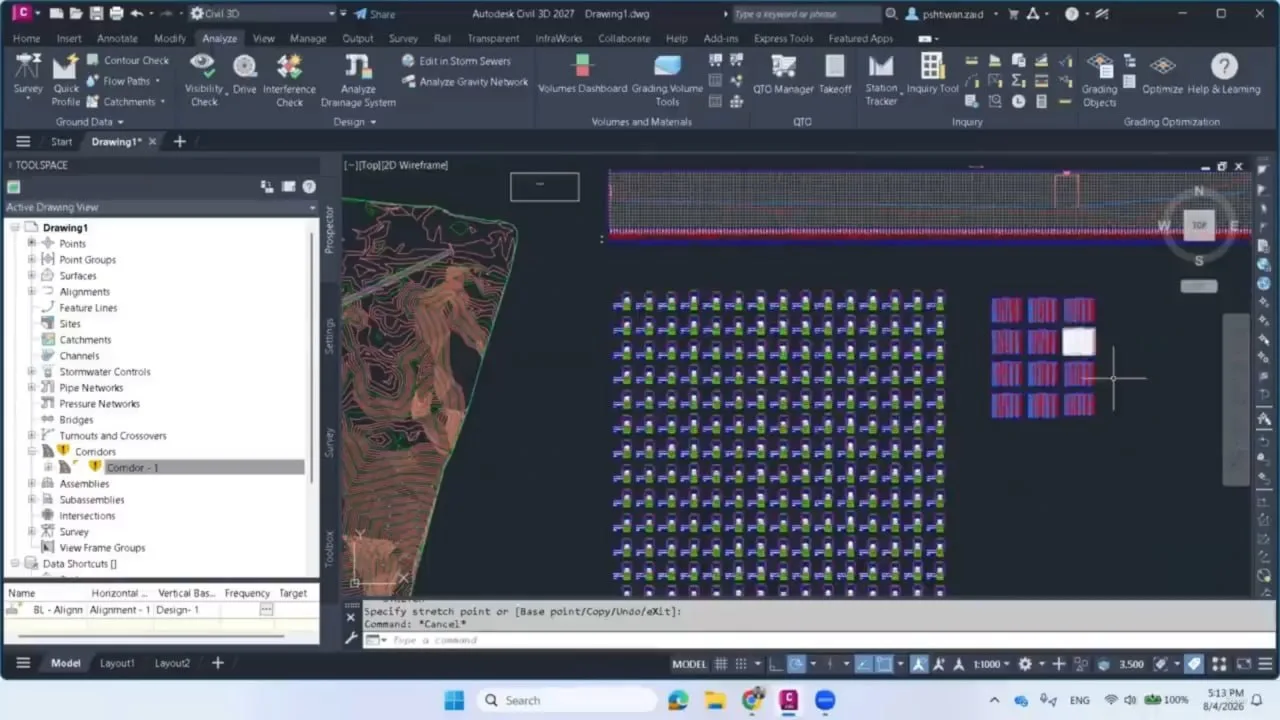
Task: Toggle the MODEL space button in status bar
Action: (x=689, y=664)
